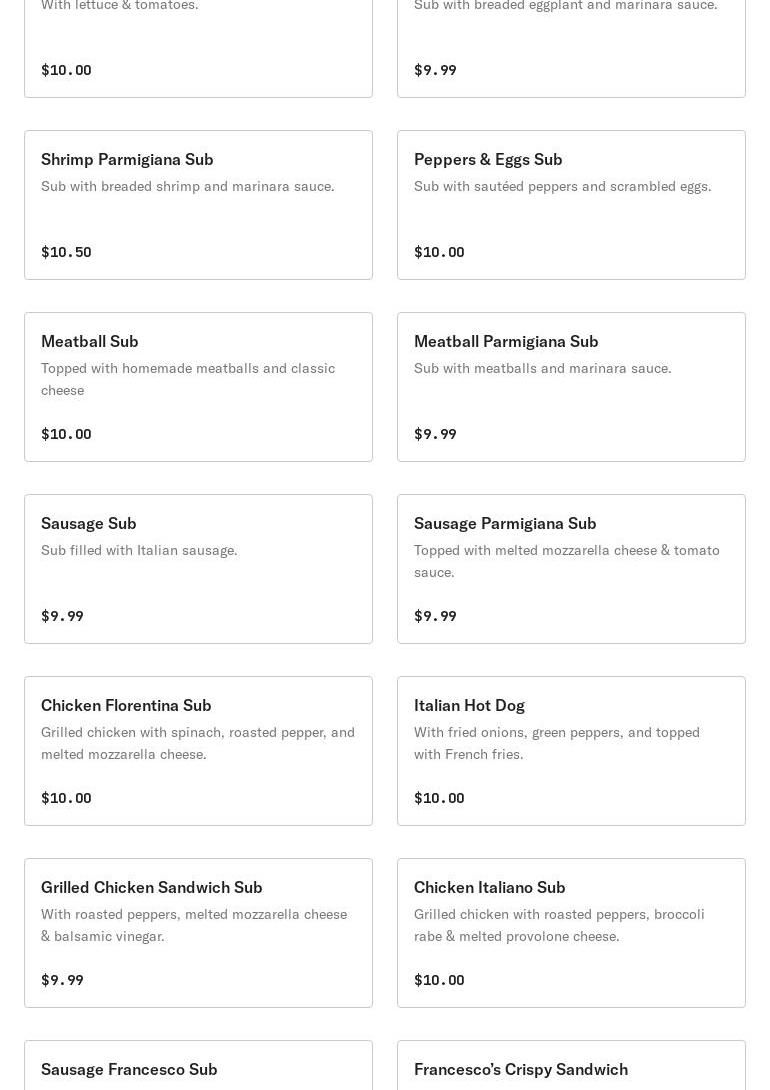Click the Sausage Sub $9.99 price

click(63, 616)
